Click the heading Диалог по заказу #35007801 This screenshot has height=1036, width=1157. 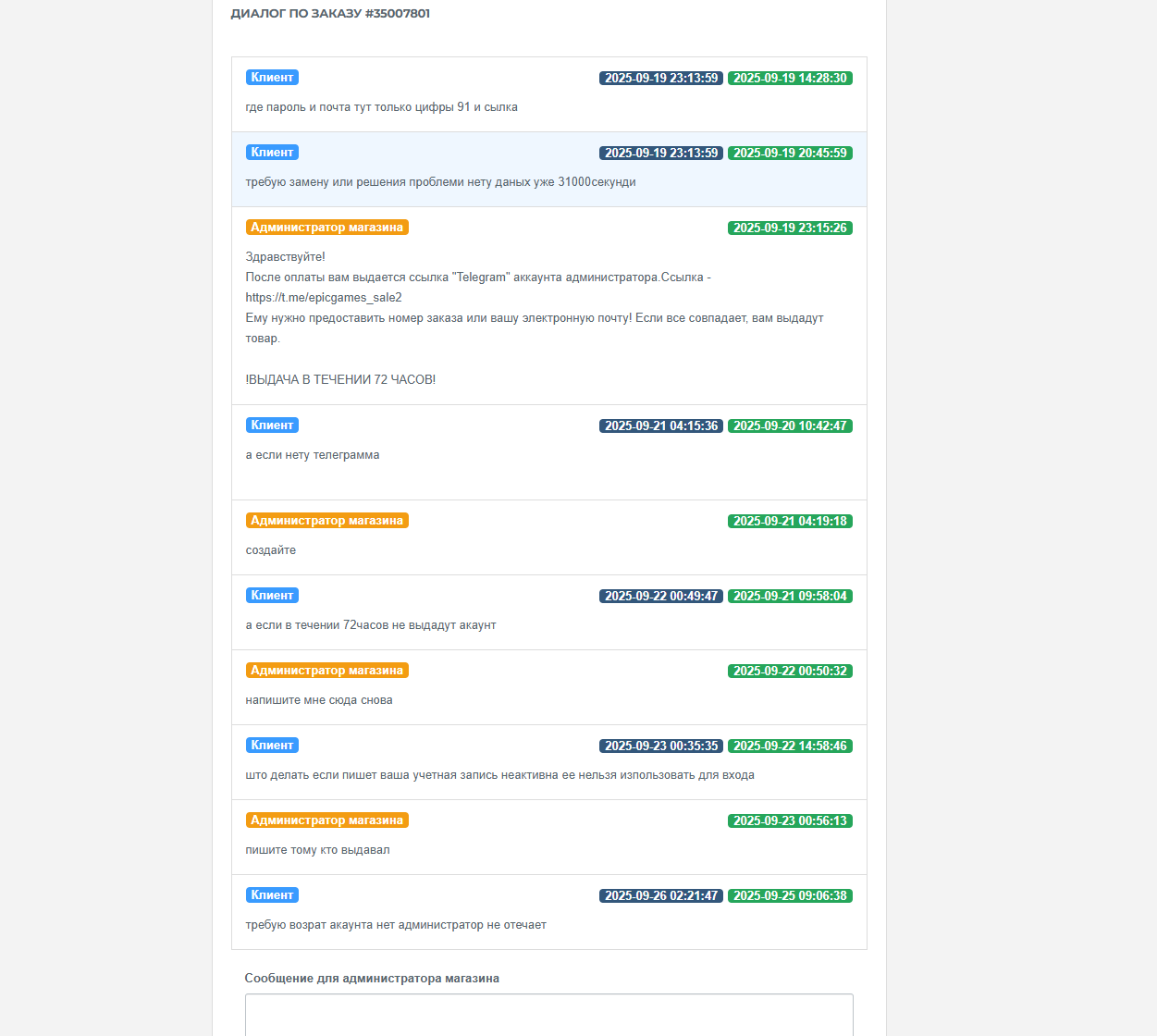pos(330,14)
